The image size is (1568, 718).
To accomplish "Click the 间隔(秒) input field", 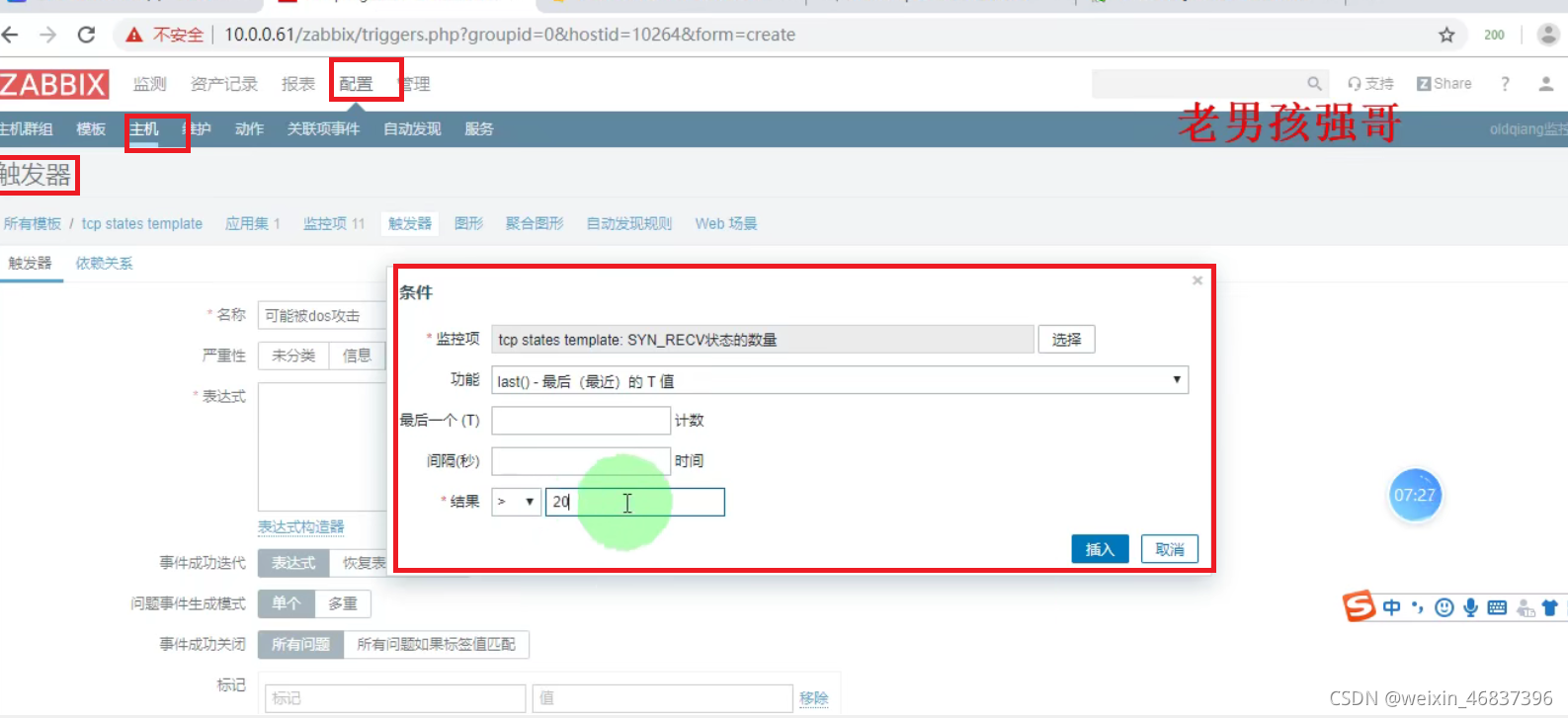I will (581, 461).
